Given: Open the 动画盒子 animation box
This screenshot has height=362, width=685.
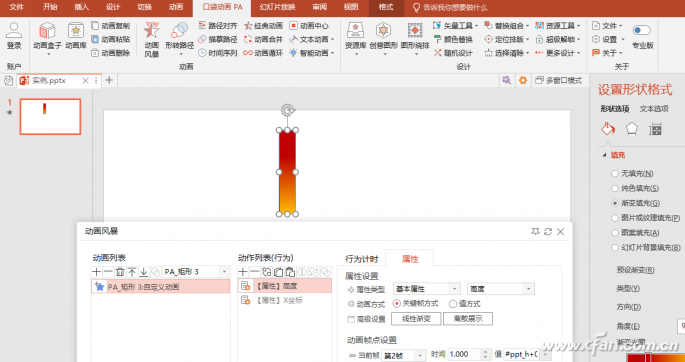Looking at the screenshot, I should (47, 38).
